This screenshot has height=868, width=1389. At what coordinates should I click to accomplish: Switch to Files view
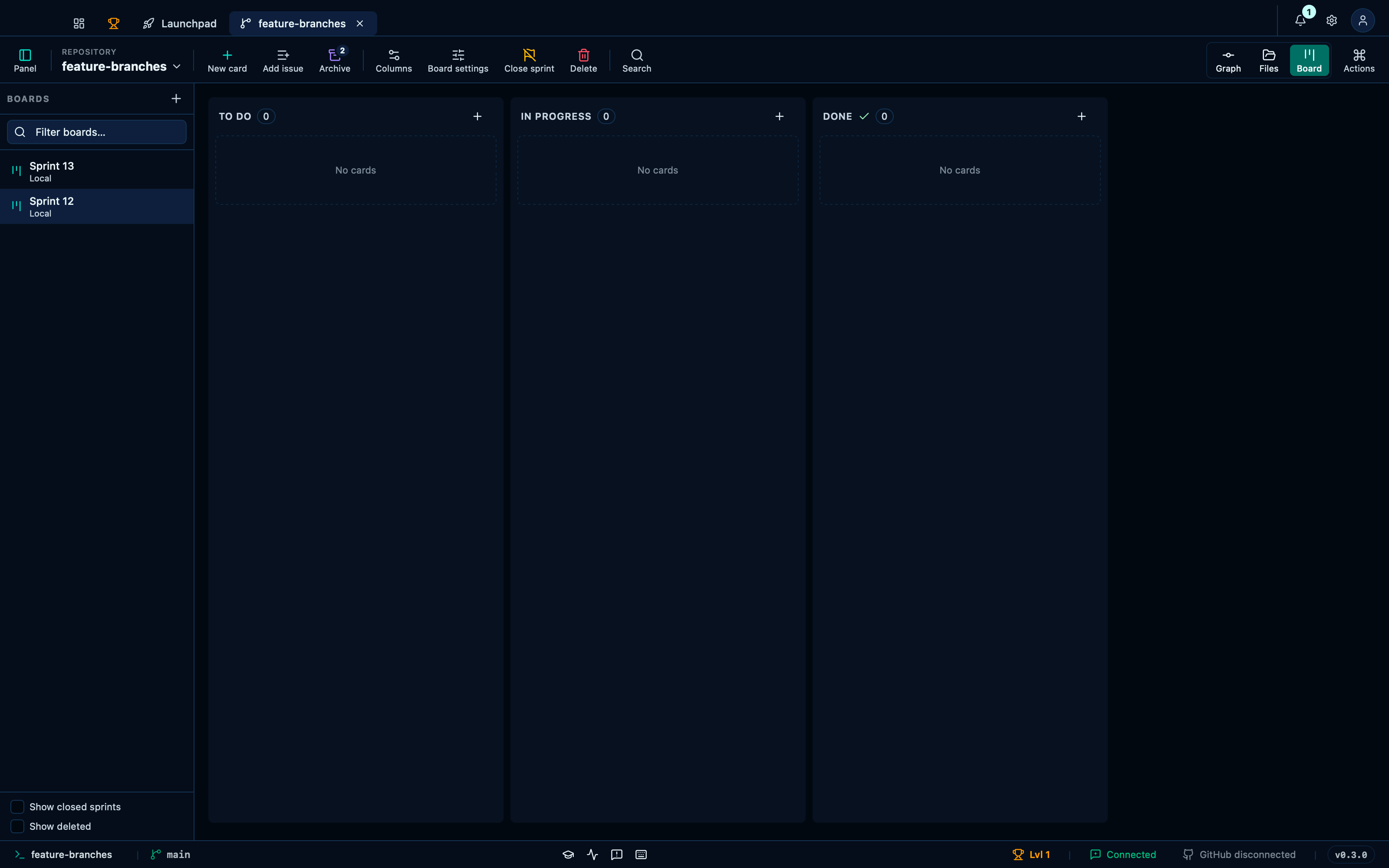click(x=1269, y=60)
